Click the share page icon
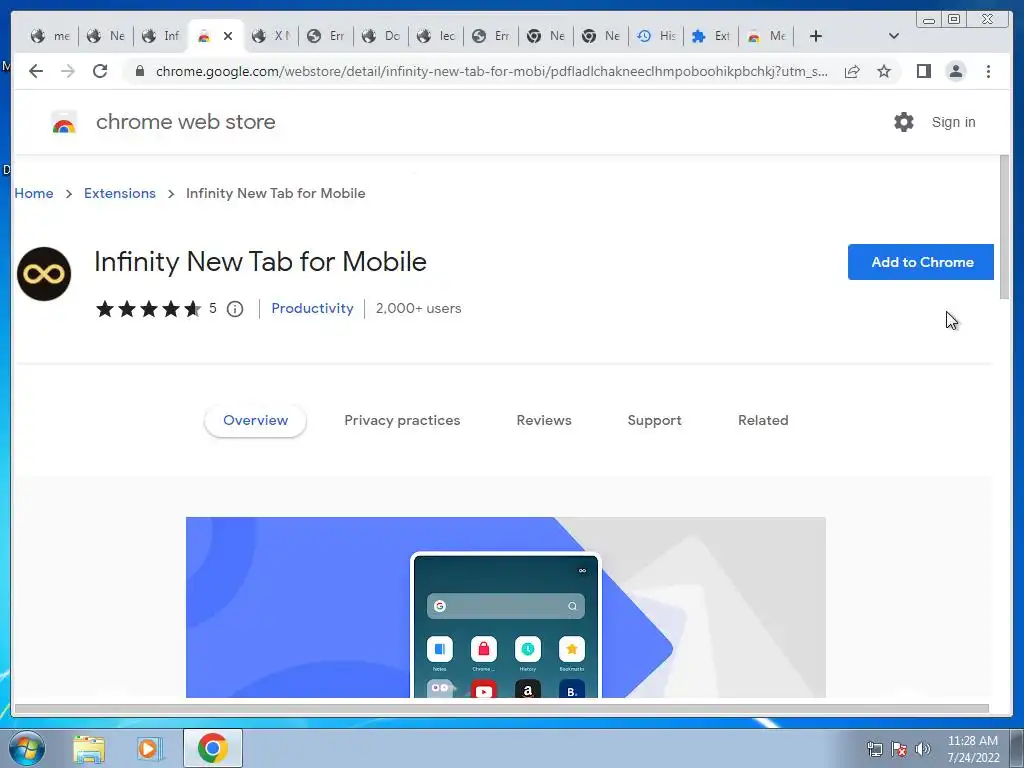The height and width of the screenshot is (768, 1024). (852, 71)
